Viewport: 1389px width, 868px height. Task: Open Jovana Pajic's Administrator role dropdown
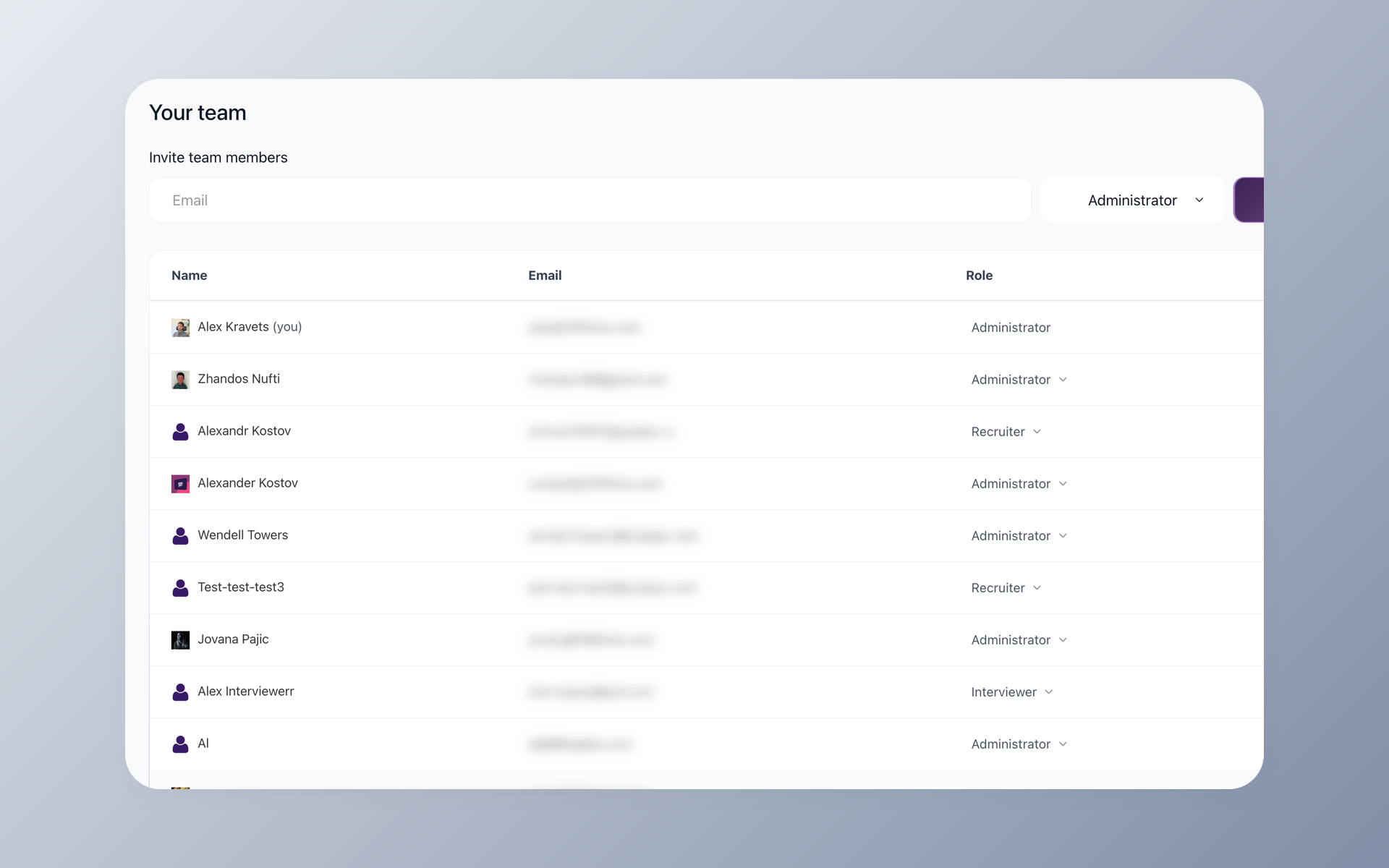1019,640
